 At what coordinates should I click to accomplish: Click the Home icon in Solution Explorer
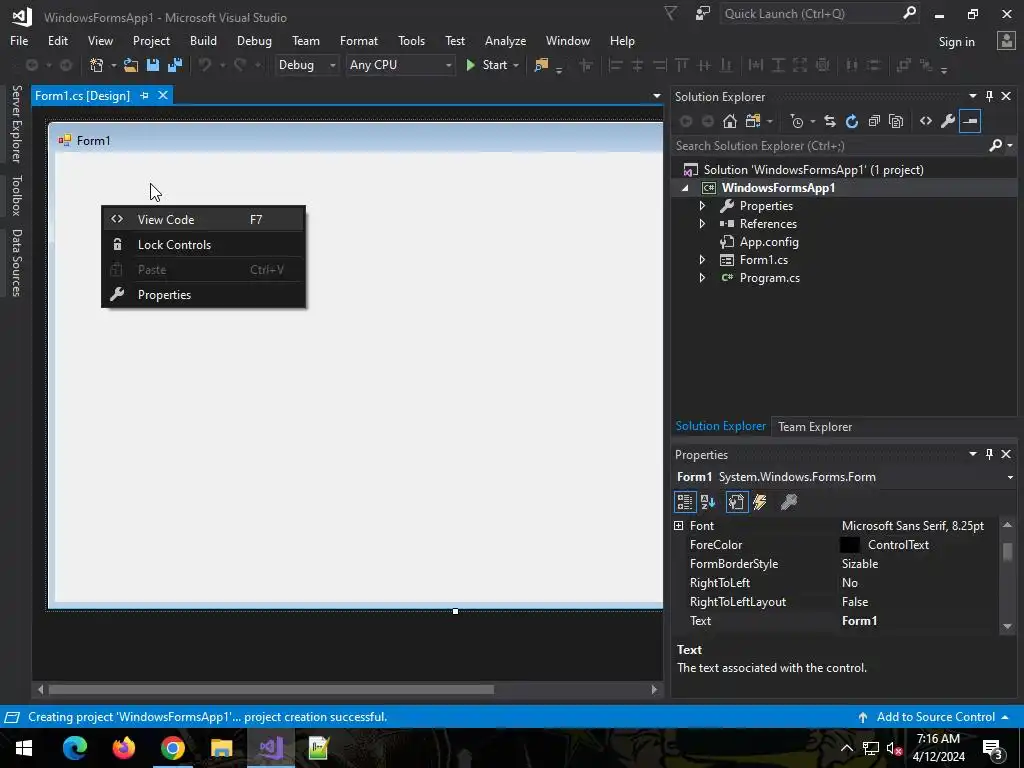click(x=729, y=121)
